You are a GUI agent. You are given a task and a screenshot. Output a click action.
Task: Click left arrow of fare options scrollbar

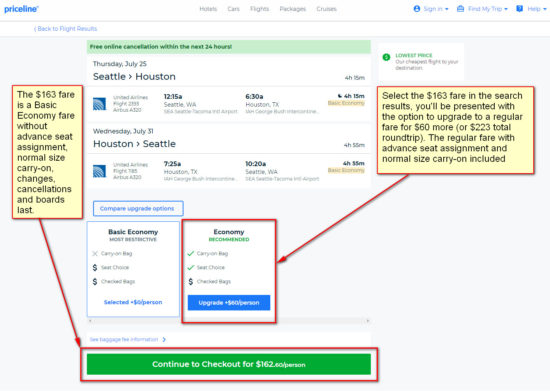click(x=90, y=321)
